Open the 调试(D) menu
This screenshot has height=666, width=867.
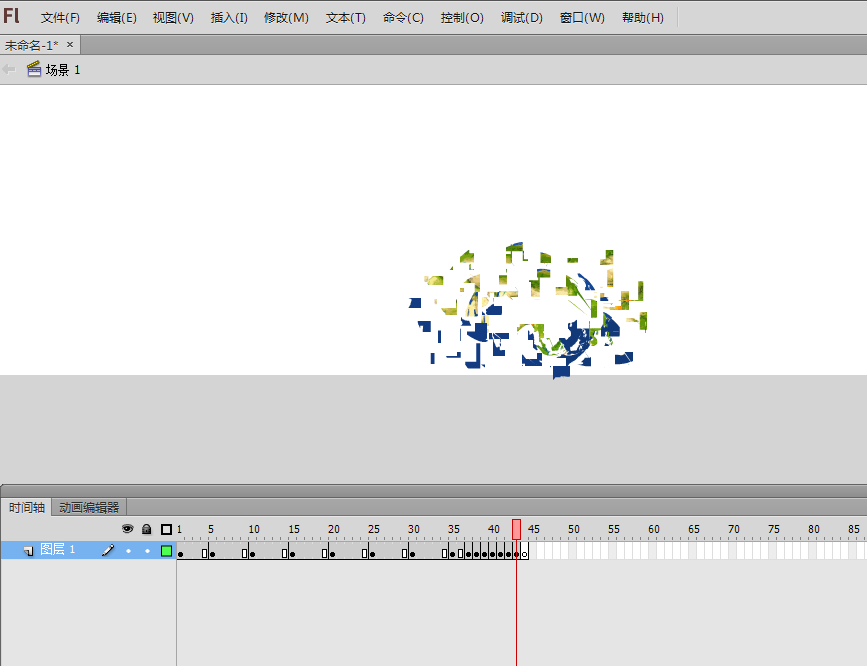click(521, 18)
